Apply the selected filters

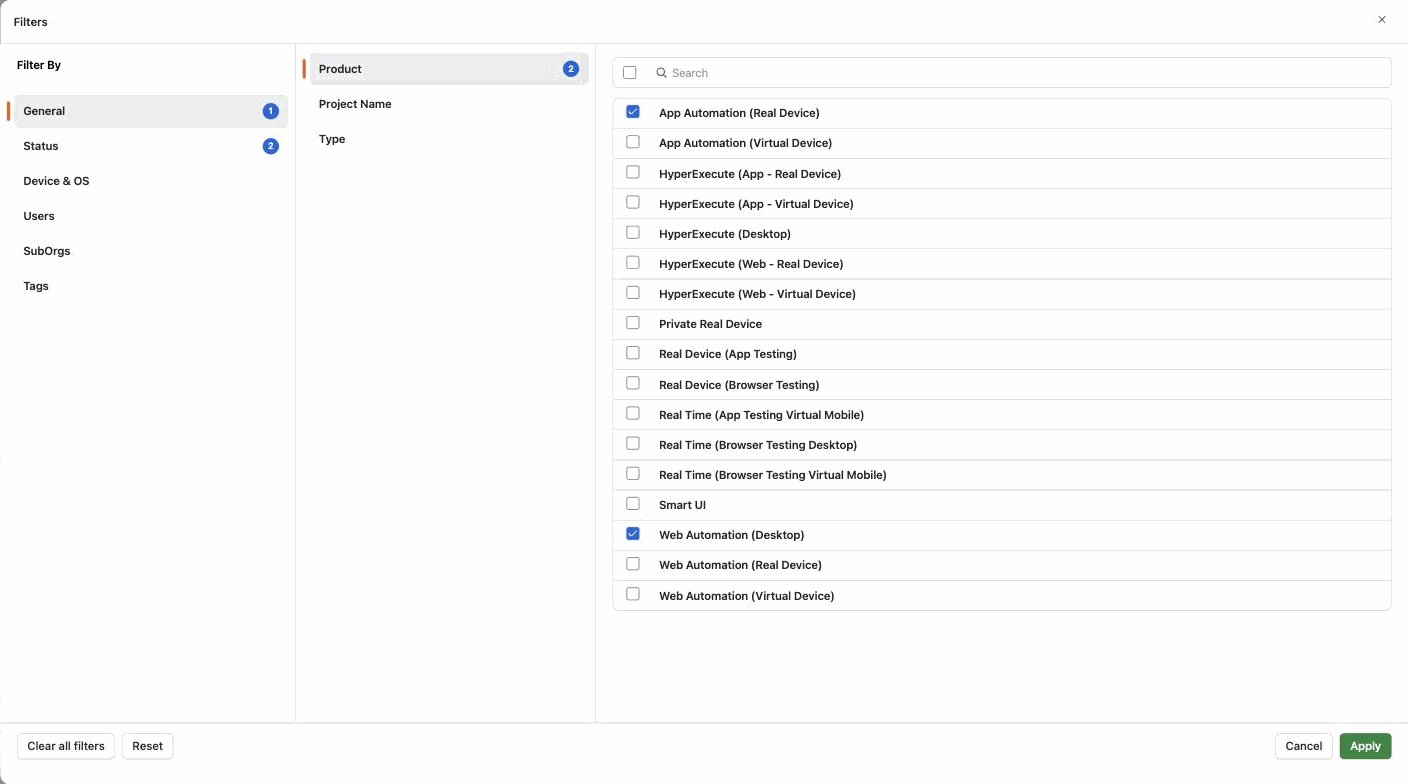click(x=1365, y=746)
